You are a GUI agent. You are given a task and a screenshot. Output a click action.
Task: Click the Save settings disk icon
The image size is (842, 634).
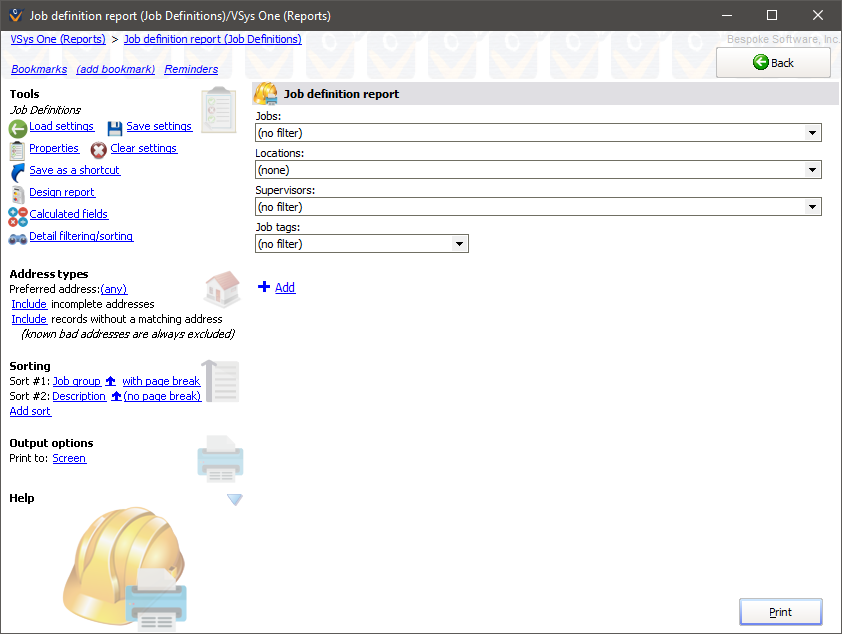[116, 126]
